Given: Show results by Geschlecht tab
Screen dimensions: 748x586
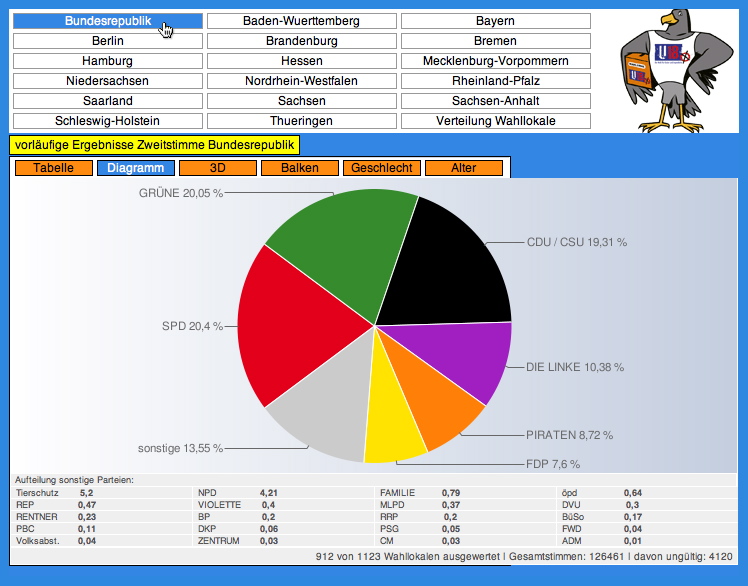Looking at the screenshot, I should [x=381, y=168].
